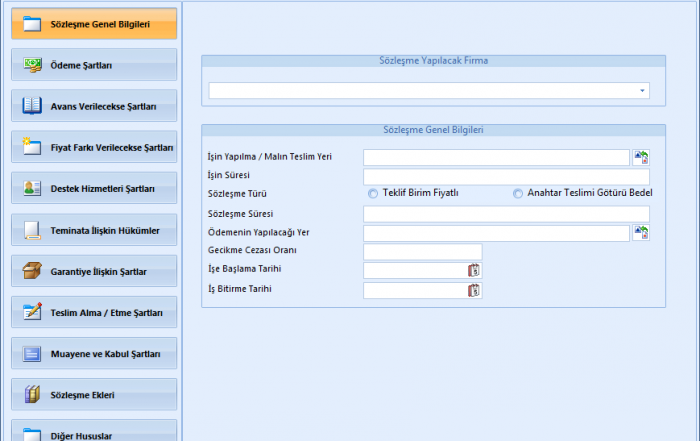The height and width of the screenshot is (441, 700).
Task: Focus the Sözleşme Süresi text field
Action: (x=506, y=214)
